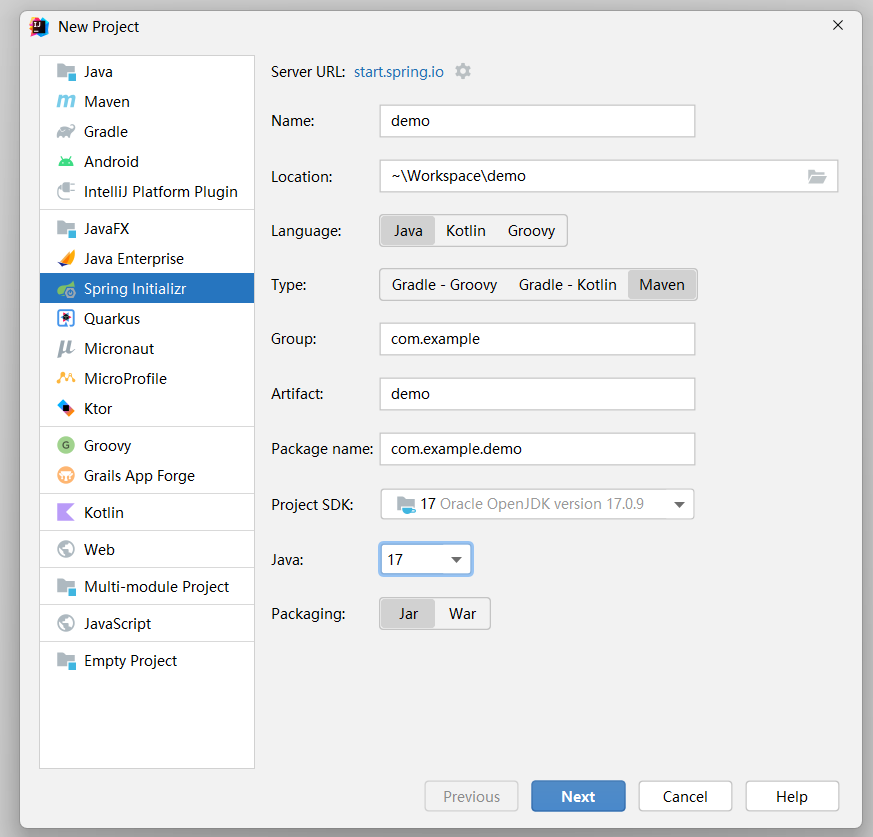Select the Kotlin logo icon

tap(66, 513)
